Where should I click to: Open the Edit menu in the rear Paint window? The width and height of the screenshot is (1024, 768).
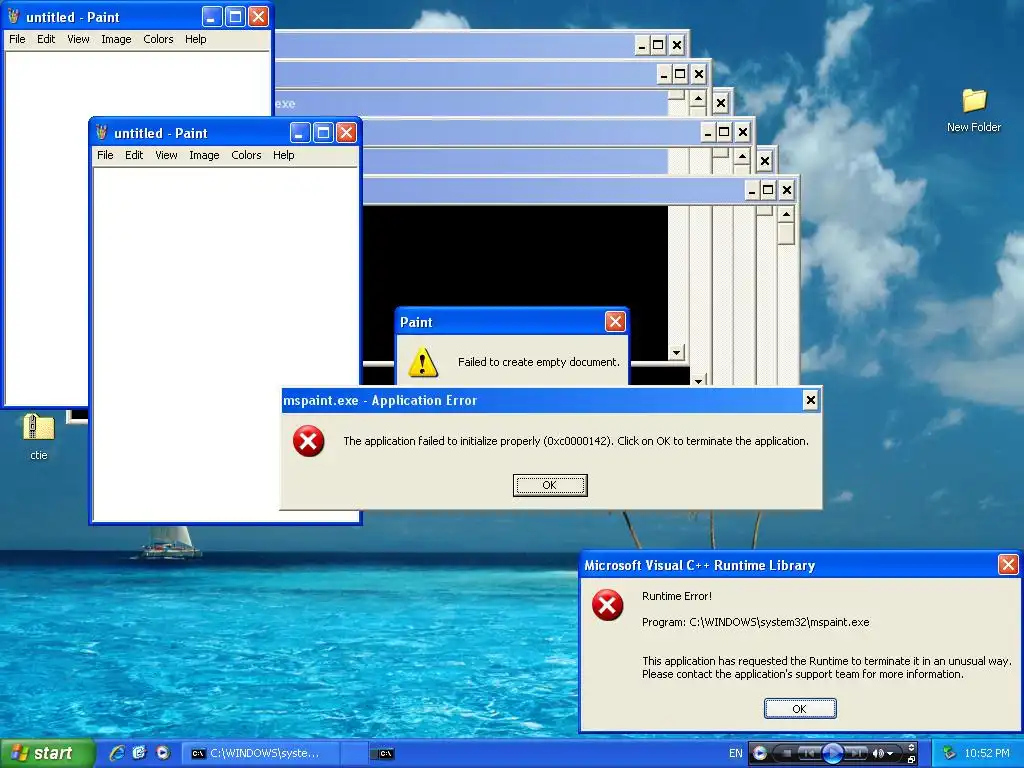click(x=46, y=39)
